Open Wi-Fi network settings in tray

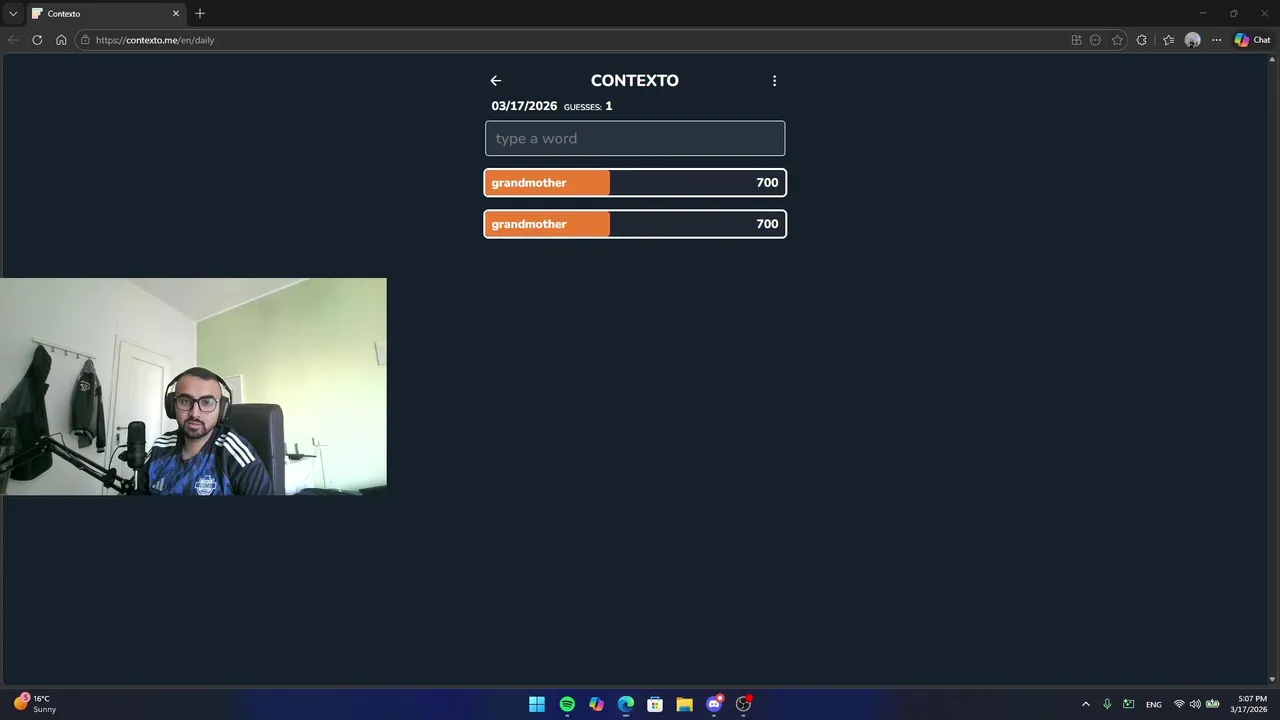coord(1179,704)
